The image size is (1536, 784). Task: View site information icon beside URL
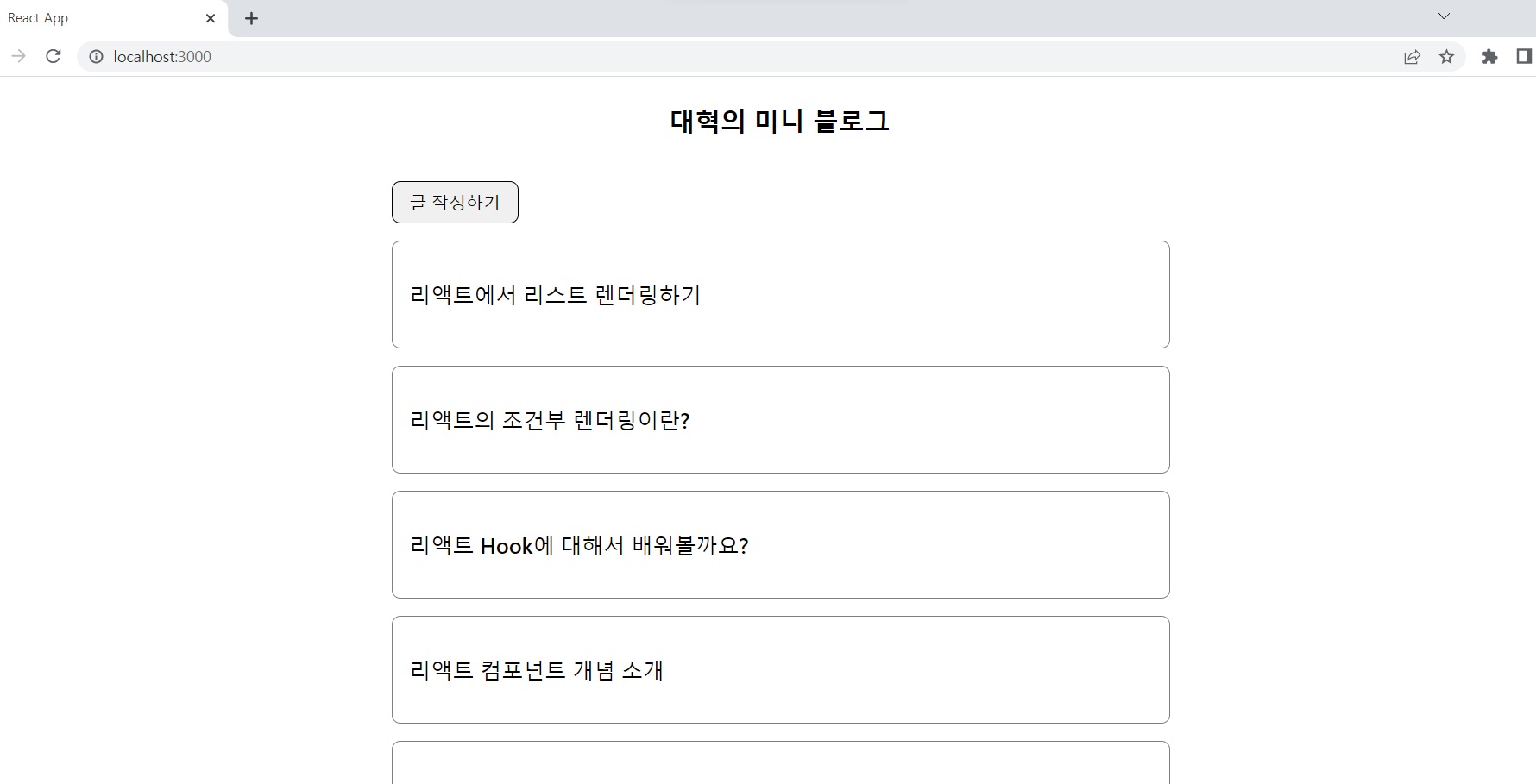96,56
